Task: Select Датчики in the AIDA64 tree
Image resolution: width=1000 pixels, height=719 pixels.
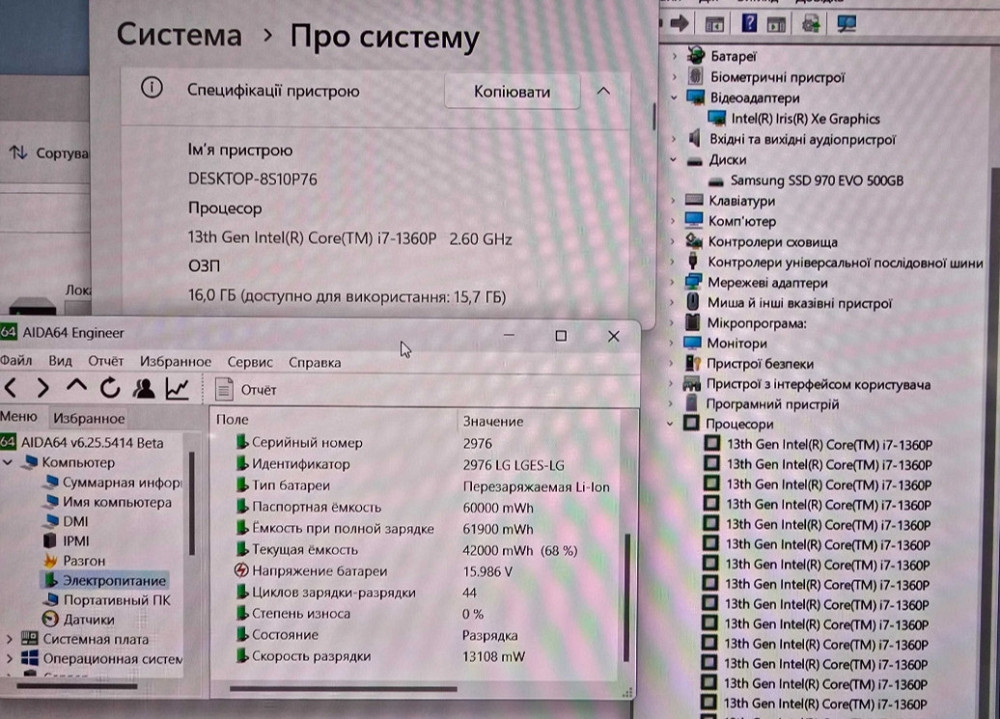Action: click(x=88, y=619)
